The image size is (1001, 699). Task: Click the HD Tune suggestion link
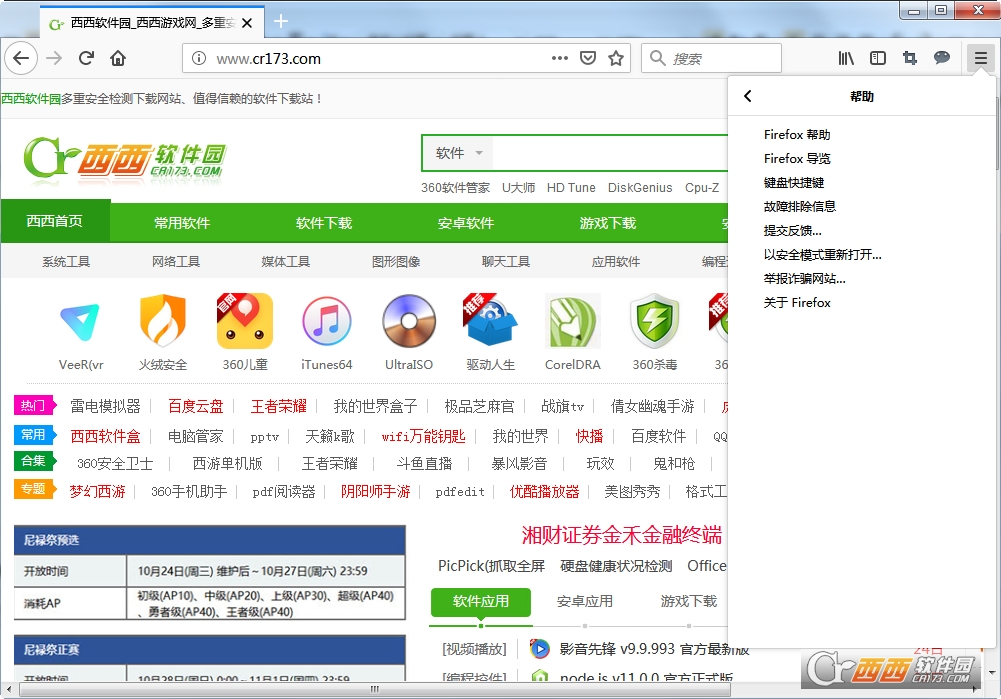[571, 188]
